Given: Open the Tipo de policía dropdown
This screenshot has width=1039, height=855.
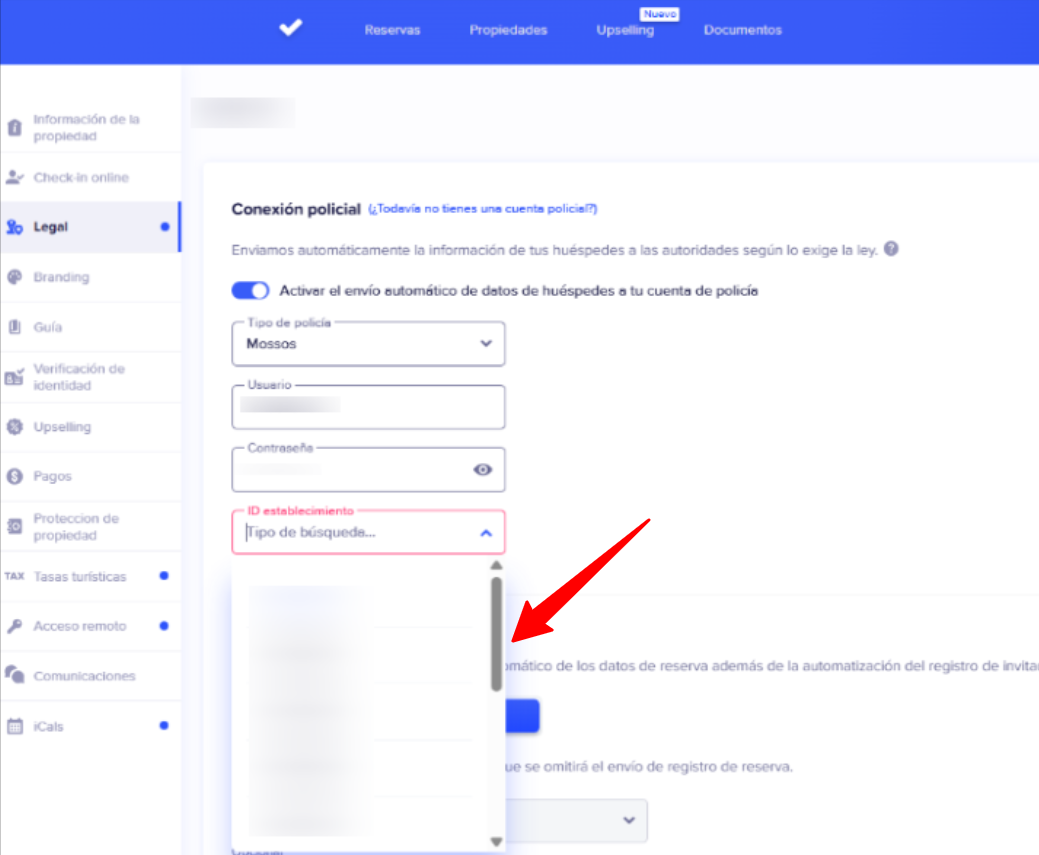Looking at the screenshot, I should pyautogui.click(x=368, y=343).
